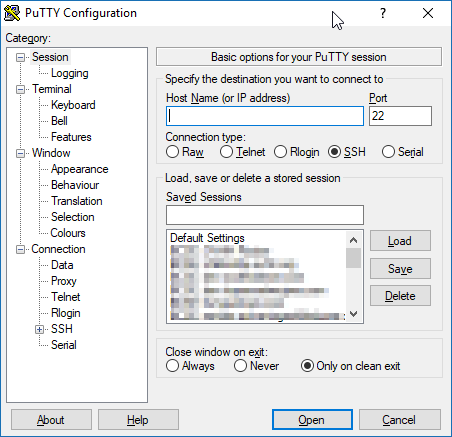This screenshot has height=437, width=452.
Task: Select the Terminal category
Action: (52, 89)
